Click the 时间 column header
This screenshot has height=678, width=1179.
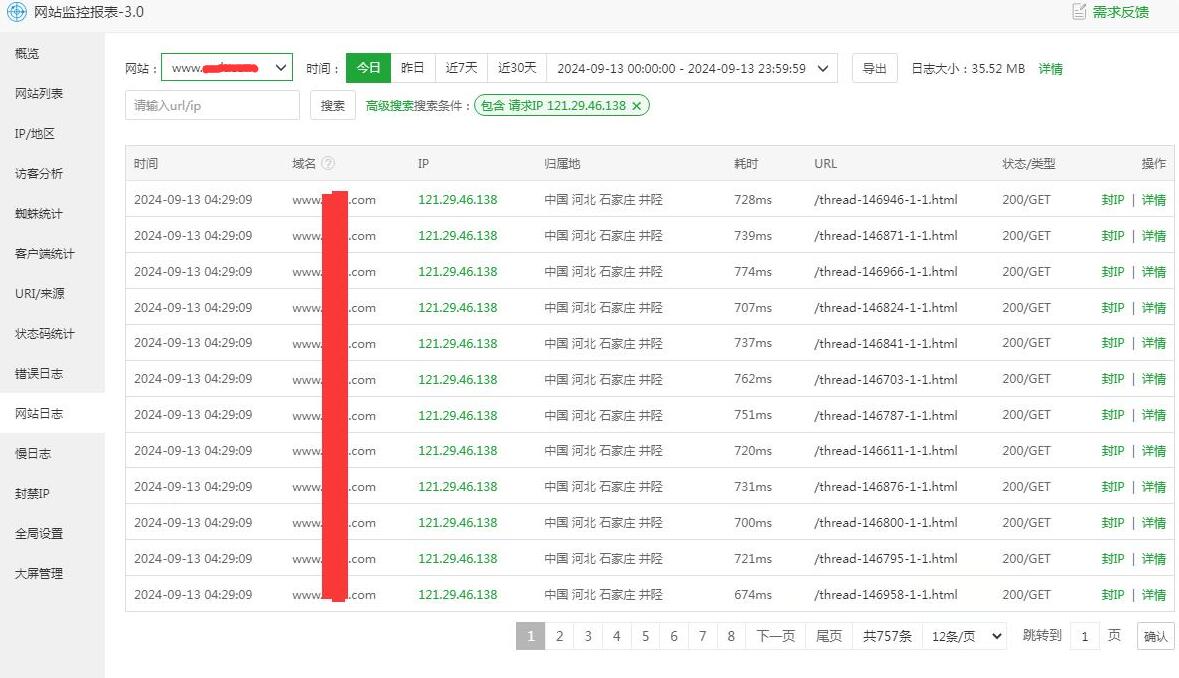point(146,164)
